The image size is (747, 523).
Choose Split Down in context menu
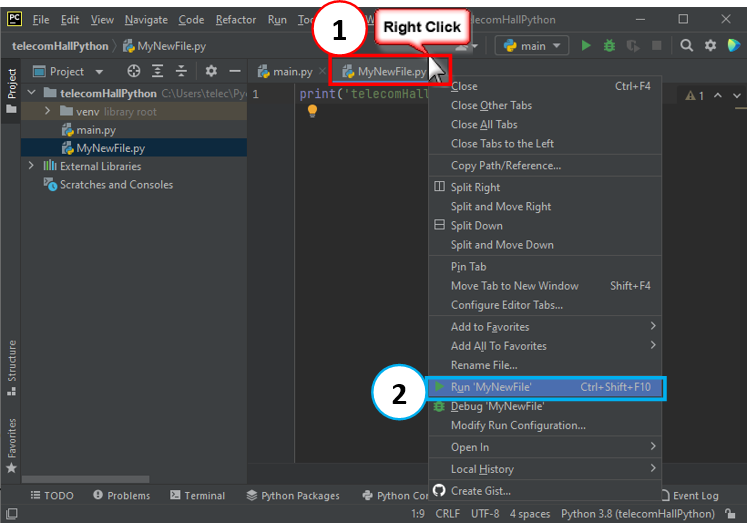(545, 225)
